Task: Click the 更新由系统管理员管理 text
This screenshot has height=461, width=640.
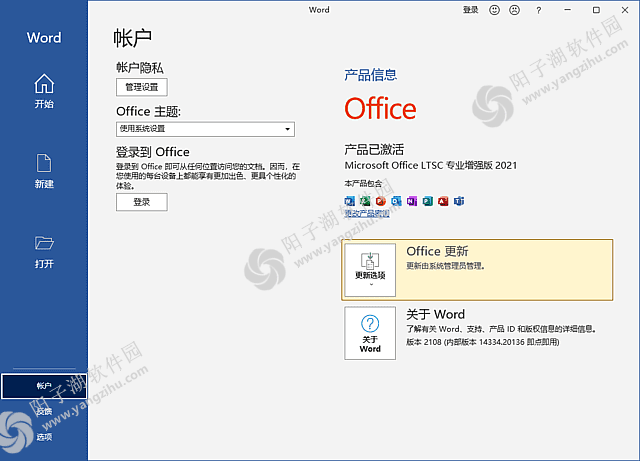Action: [x=445, y=266]
